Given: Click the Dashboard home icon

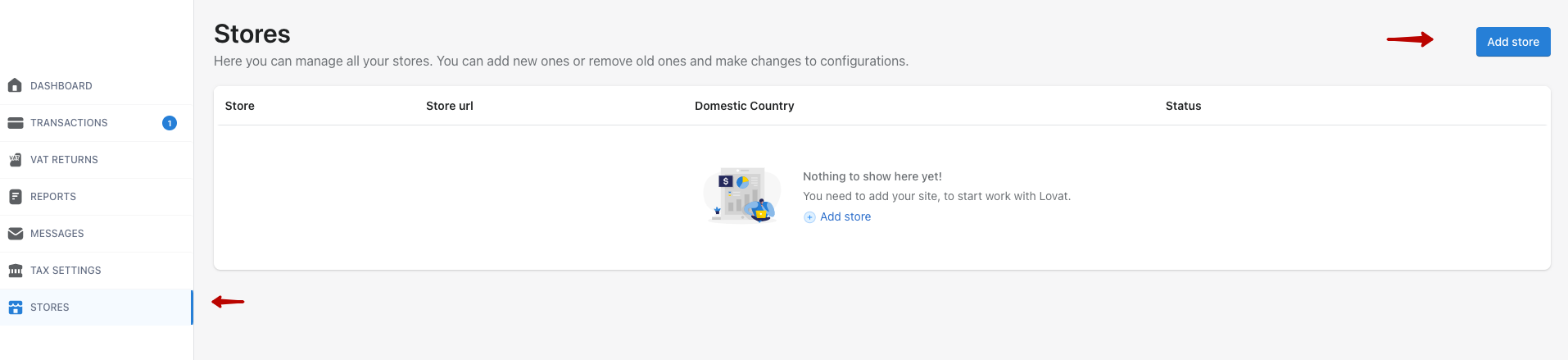Looking at the screenshot, I should (x=15, y=85).
